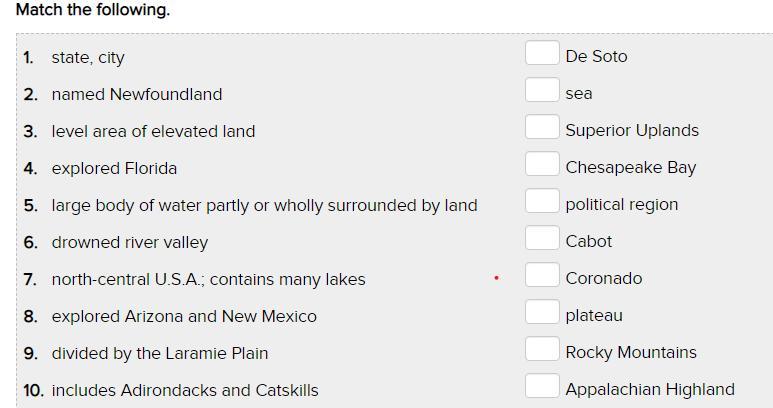Click "level area of elevated land" prompt

(153, 132)
